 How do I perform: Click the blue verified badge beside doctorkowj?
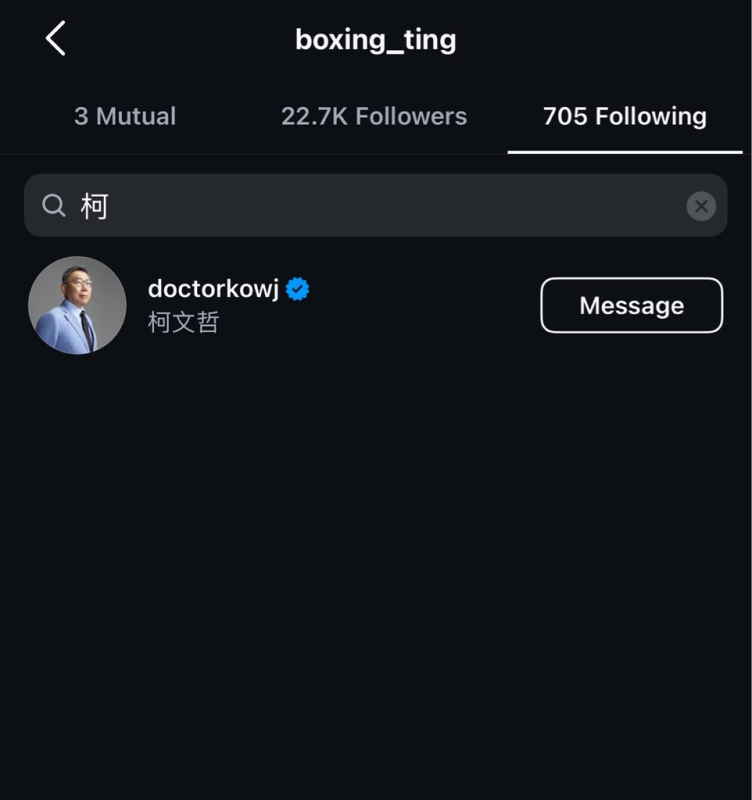[x=297, y=289]
